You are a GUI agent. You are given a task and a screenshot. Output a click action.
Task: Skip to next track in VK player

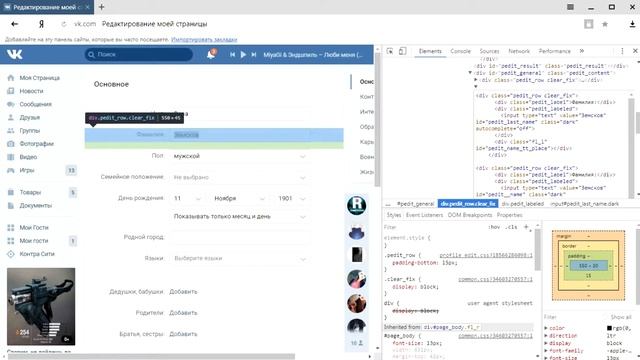coord(254,54)
